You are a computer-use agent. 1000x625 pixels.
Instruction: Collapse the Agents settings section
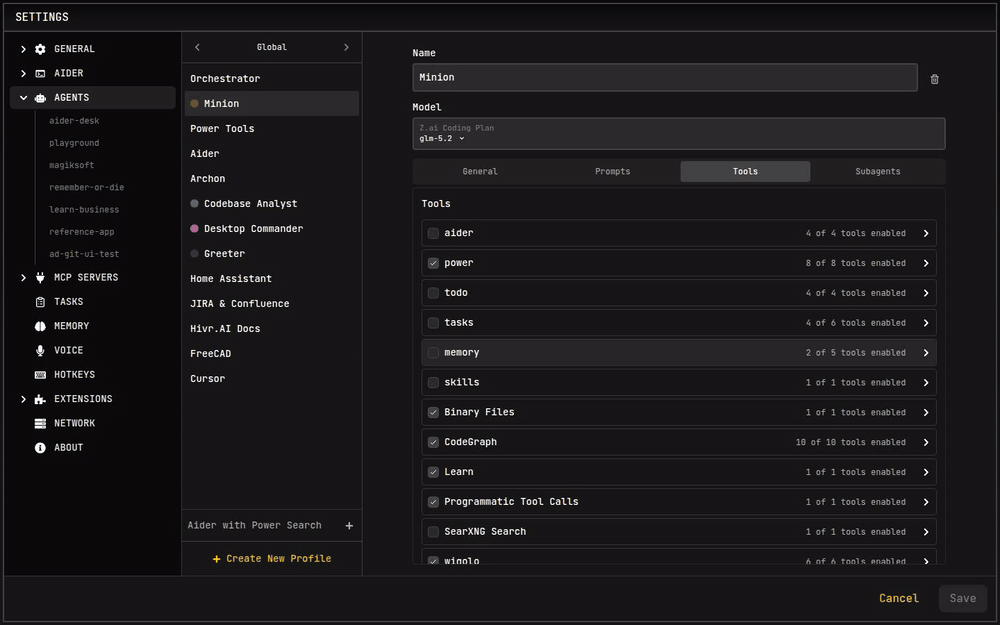(x=23, y=98)
